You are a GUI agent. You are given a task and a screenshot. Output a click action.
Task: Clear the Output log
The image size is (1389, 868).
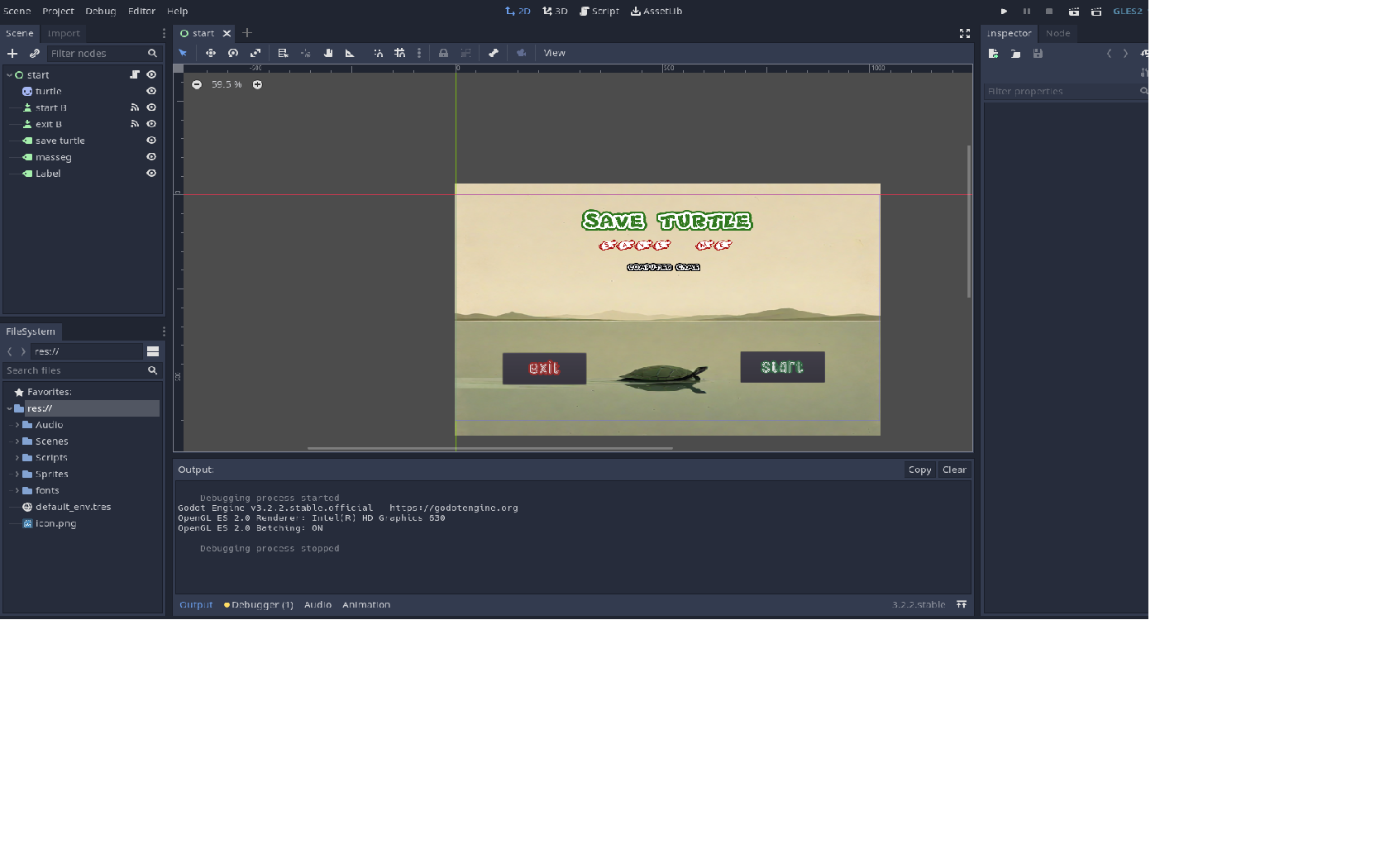(954, 470)
